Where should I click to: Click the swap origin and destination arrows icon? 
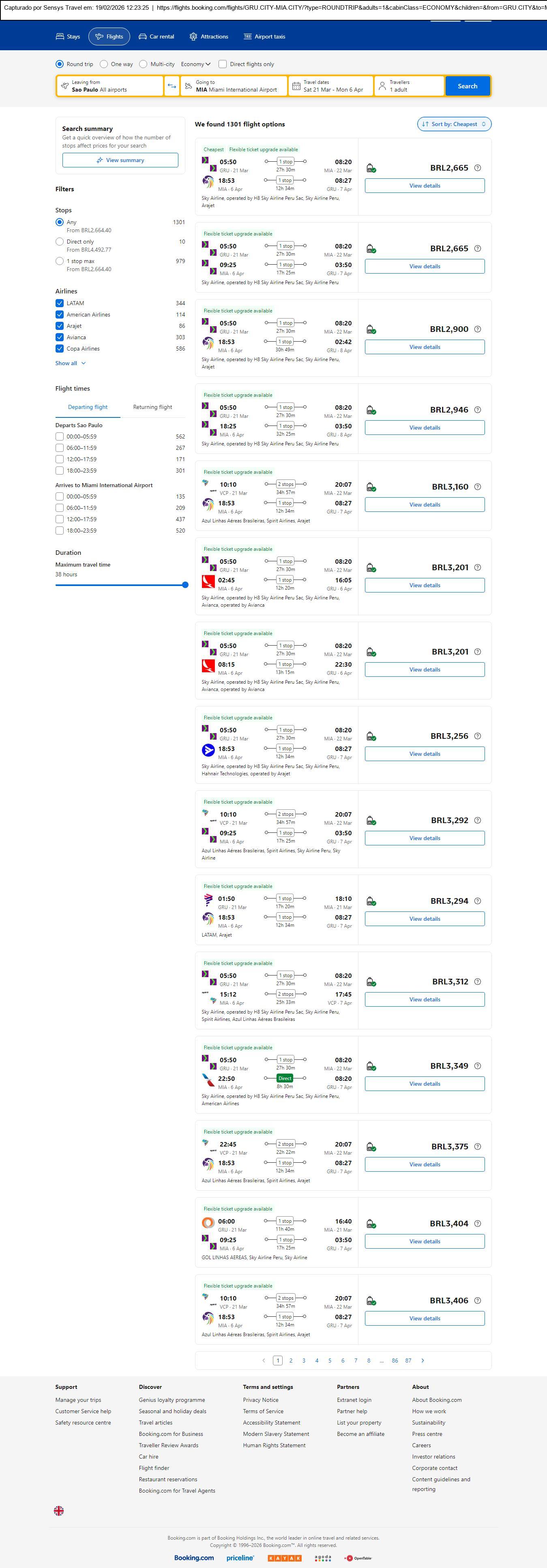172,86
